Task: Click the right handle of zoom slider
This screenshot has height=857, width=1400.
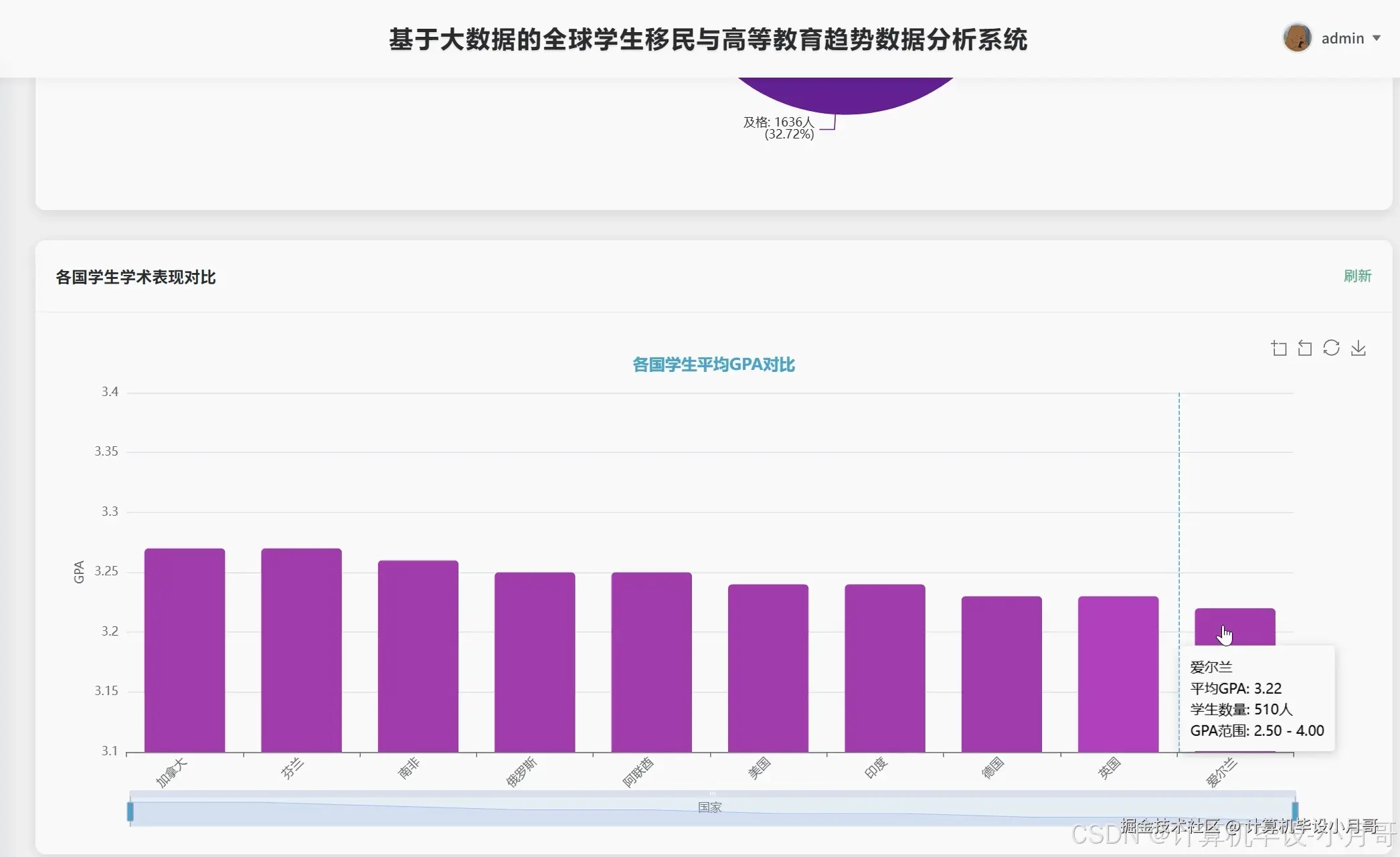Action: click(1295, 812)
